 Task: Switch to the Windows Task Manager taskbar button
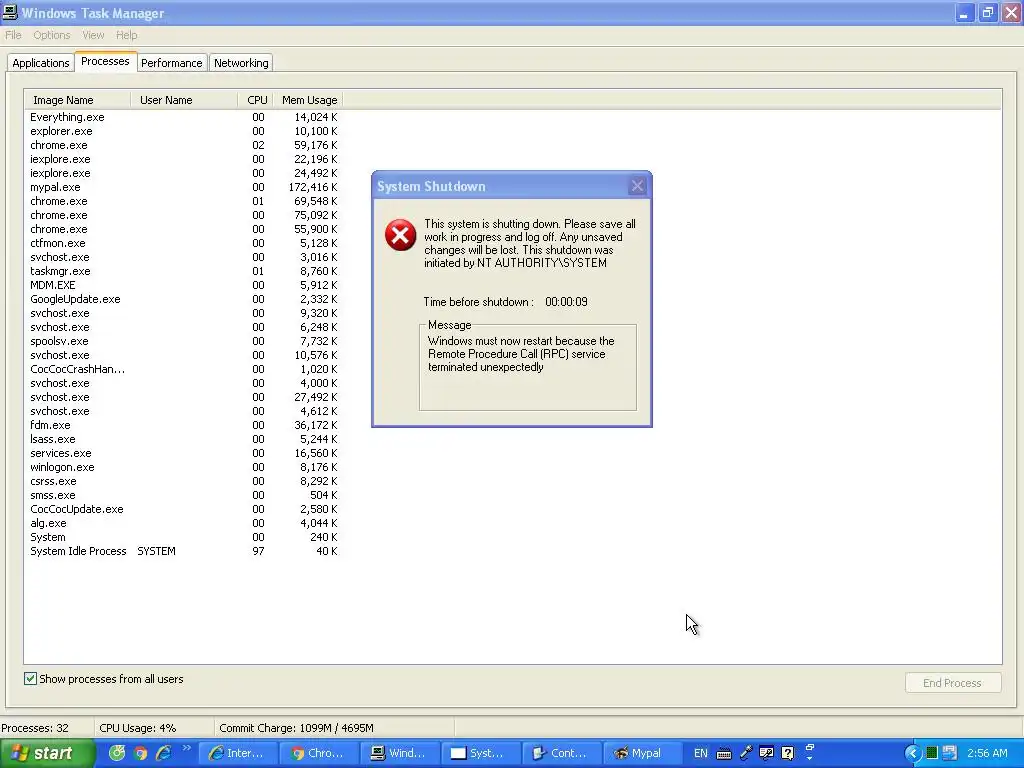click(399, 753)
